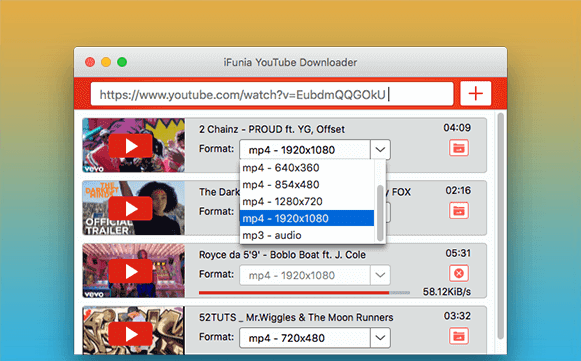This screenshot has height=361, width=581.
Task: Click greyed mp4 - 1920x1080 format field of Boblo Boat
Action: [x=305, y=275]
